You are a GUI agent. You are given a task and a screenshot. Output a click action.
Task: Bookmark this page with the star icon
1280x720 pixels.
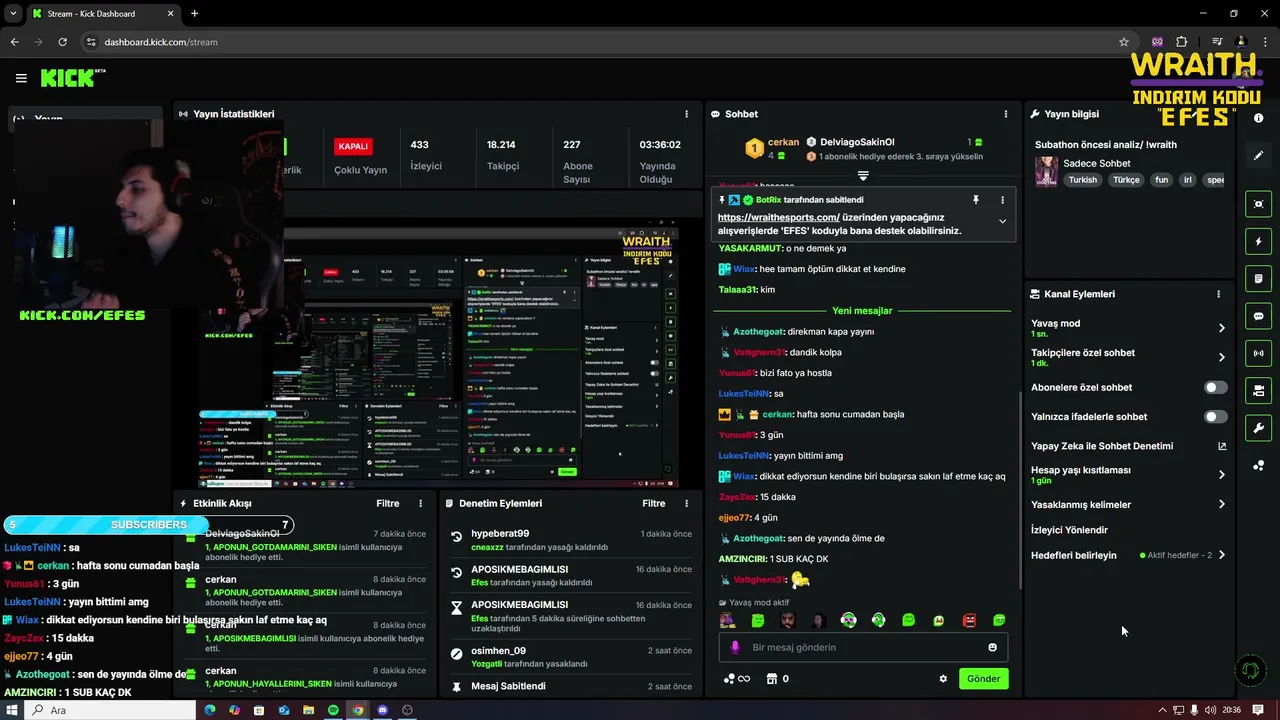pyautogui.click(x=1124, y=42)
